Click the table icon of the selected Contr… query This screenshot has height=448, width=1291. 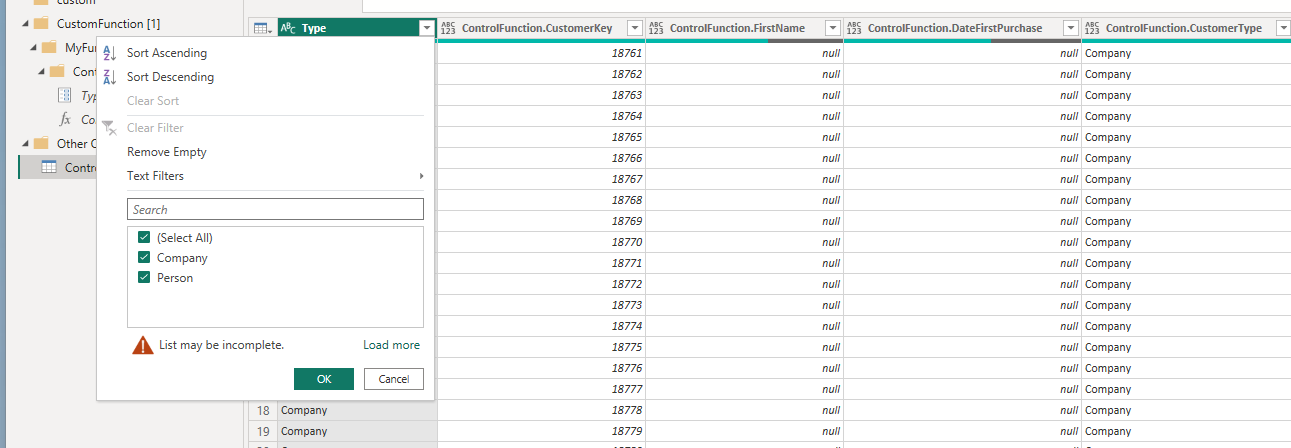click(48, 167)
